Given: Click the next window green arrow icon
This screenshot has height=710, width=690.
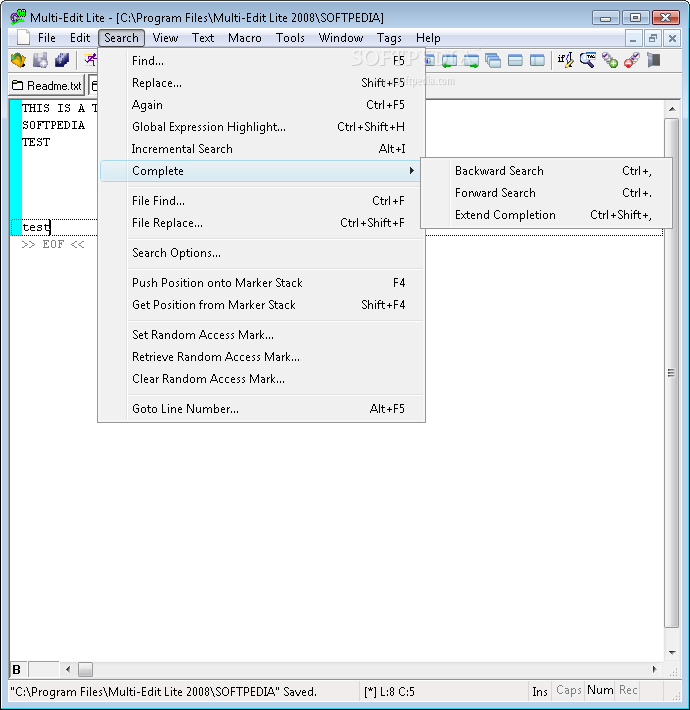Looking at the screenshot, I should (x=471, y=60).
